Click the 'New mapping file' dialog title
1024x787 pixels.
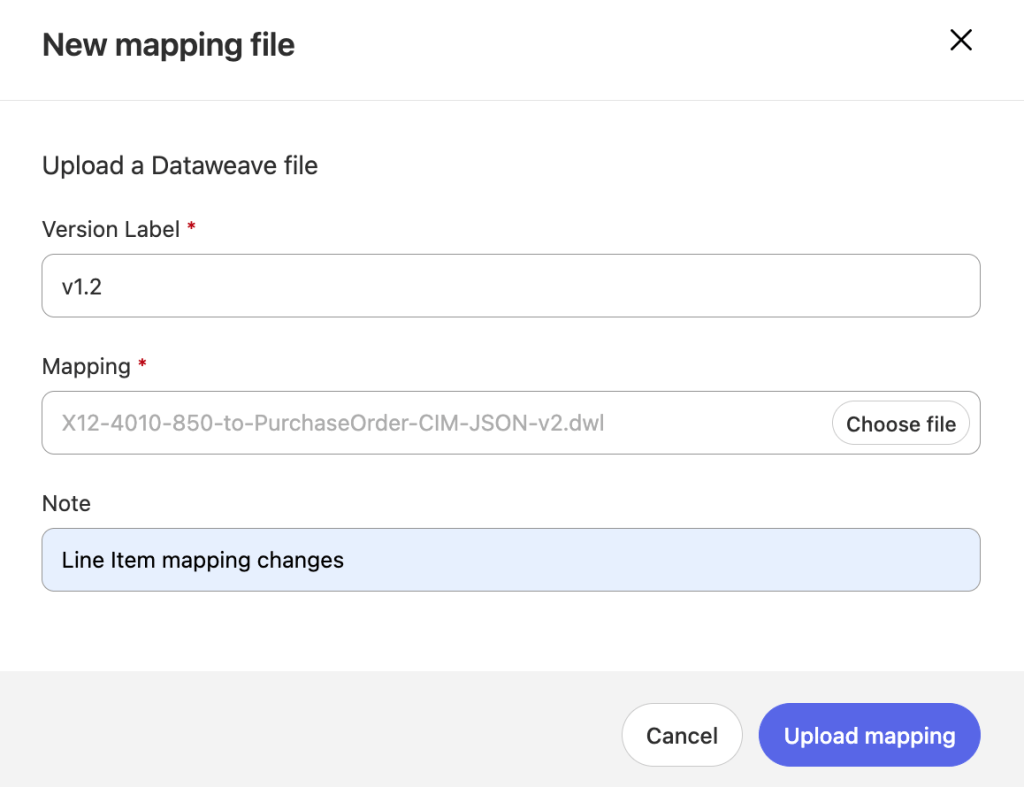point(168,45)
